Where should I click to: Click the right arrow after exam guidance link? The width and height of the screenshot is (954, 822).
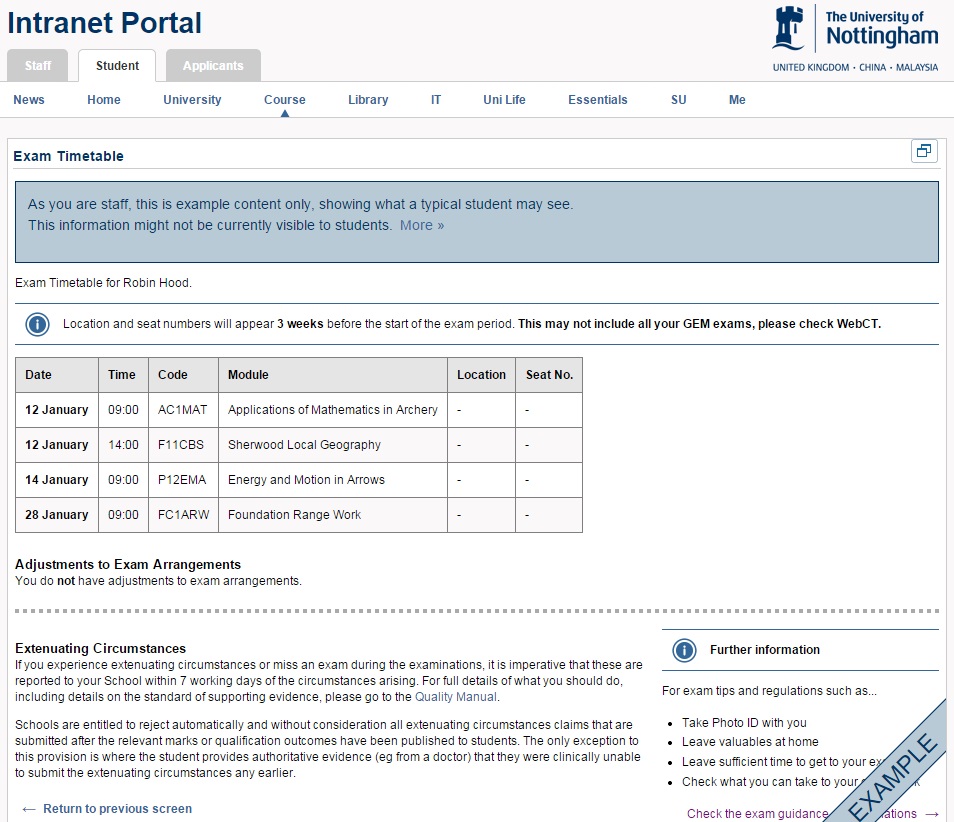click(x=932, y=814)
